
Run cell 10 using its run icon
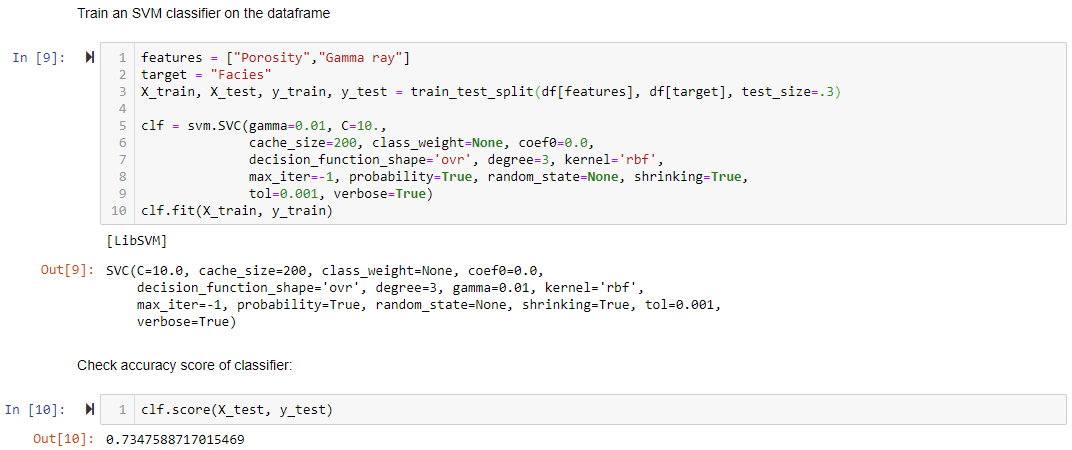click(x=89, y=410)
